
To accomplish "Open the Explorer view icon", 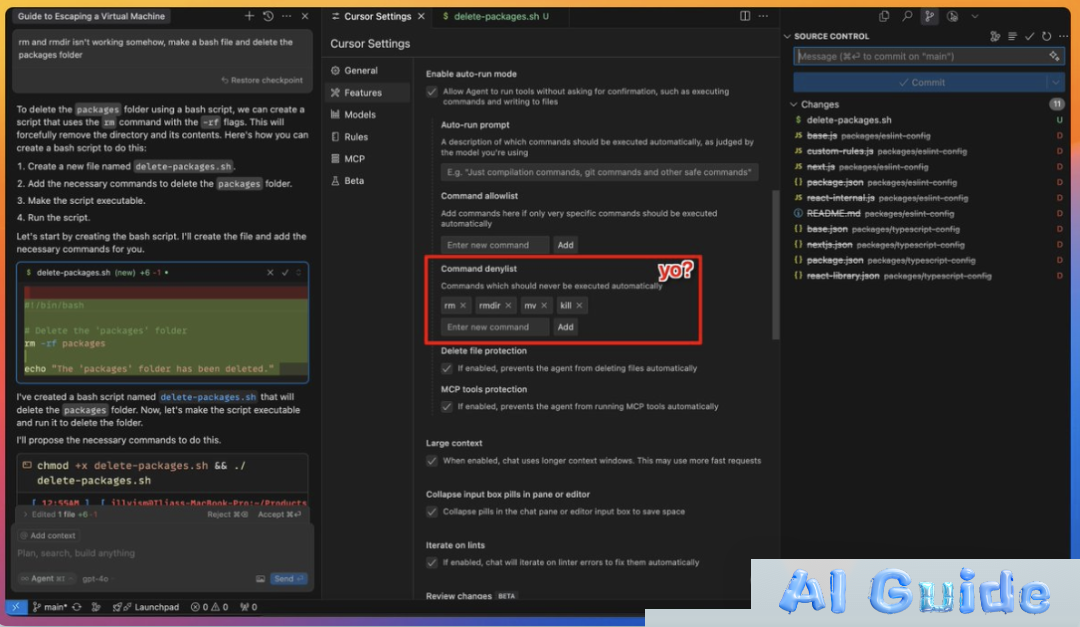I will pyautogui.click(x=884, y=16).
